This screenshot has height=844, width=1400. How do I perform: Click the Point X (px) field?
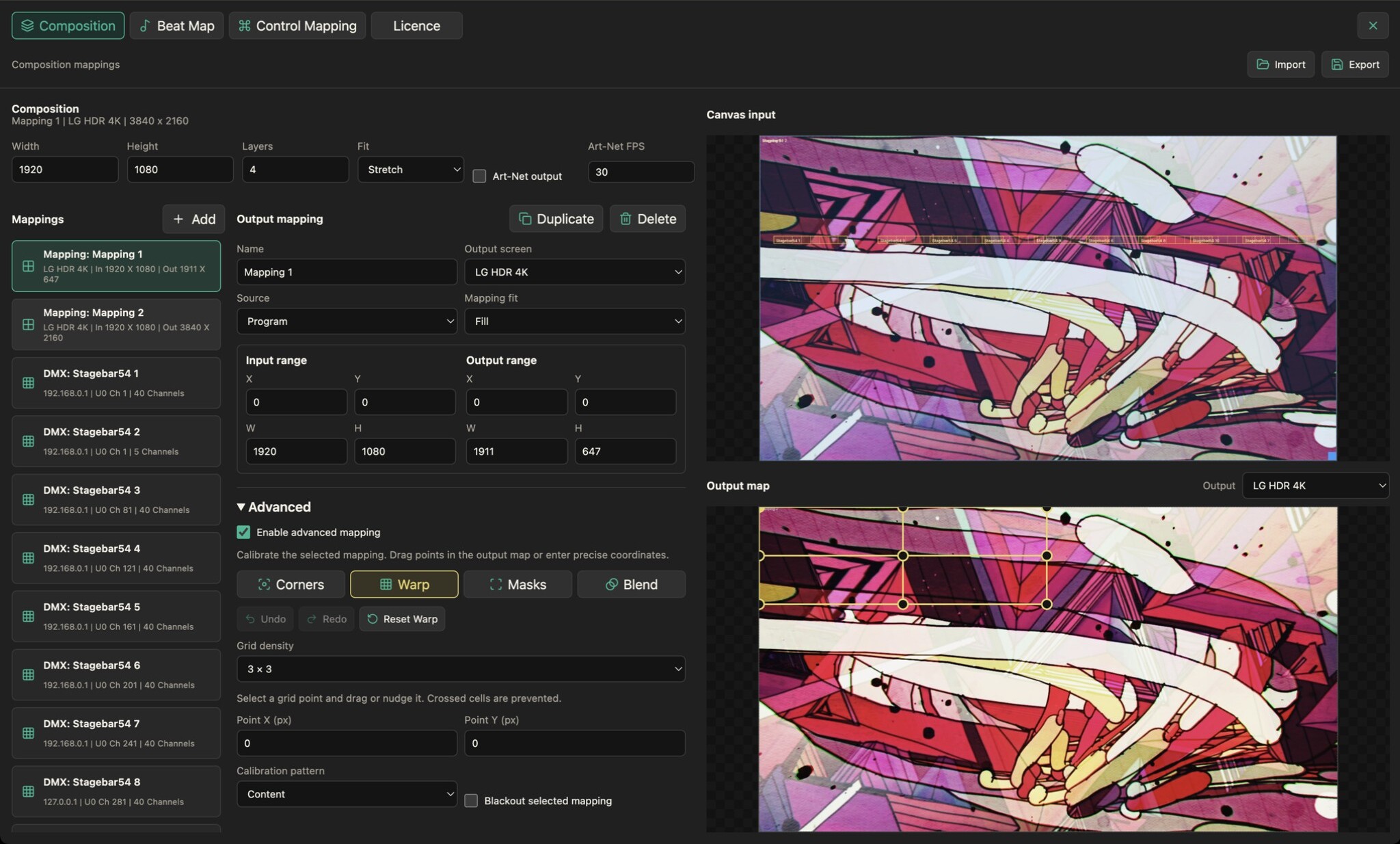[x=347, y=743]
